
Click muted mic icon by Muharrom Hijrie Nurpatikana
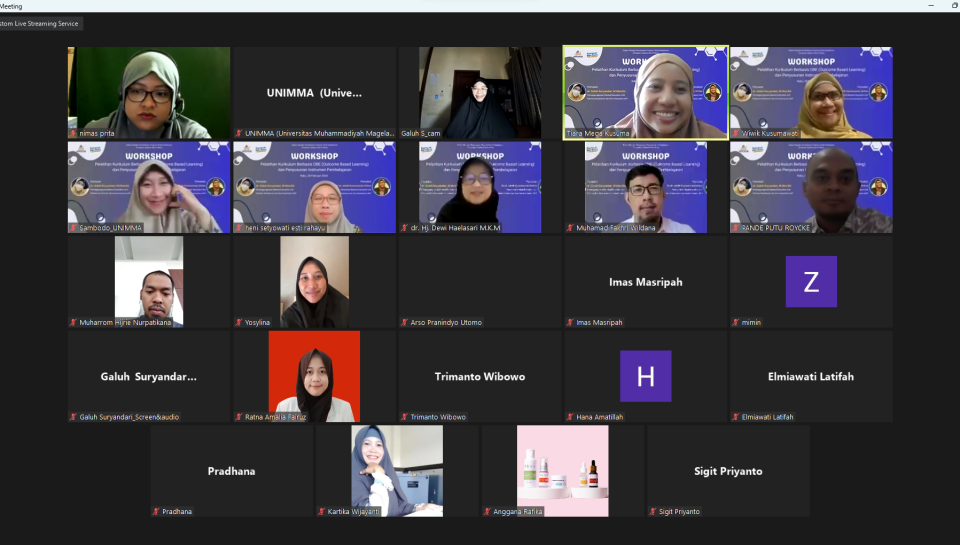point(73,323)
